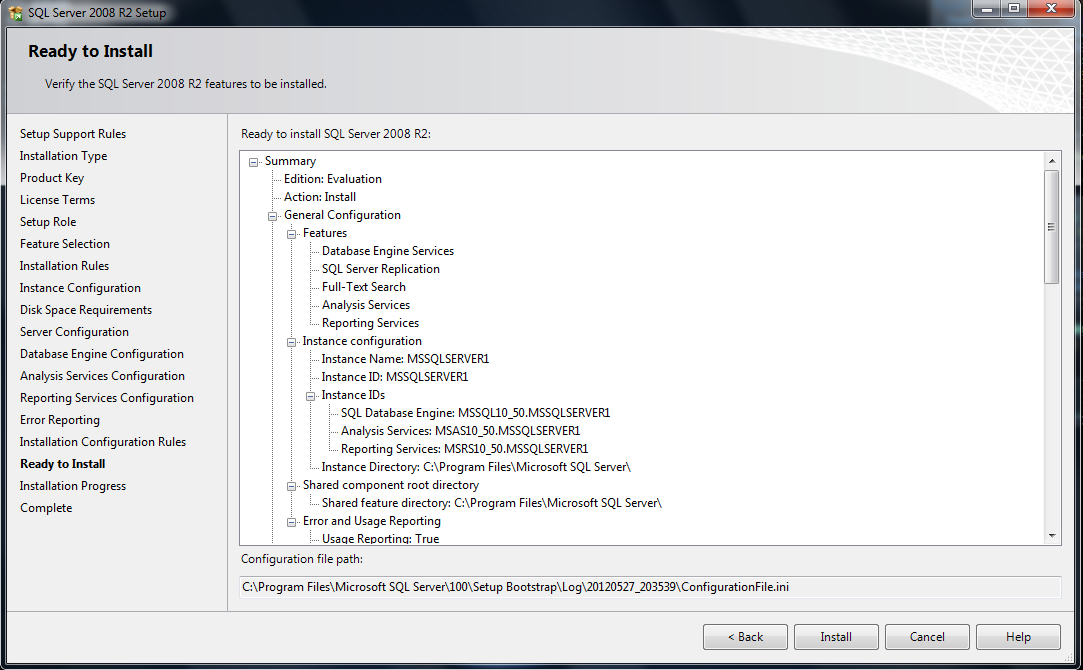Select the Installation Rules step
This screenshot has height=670, width=1083.
click(64, 266)
